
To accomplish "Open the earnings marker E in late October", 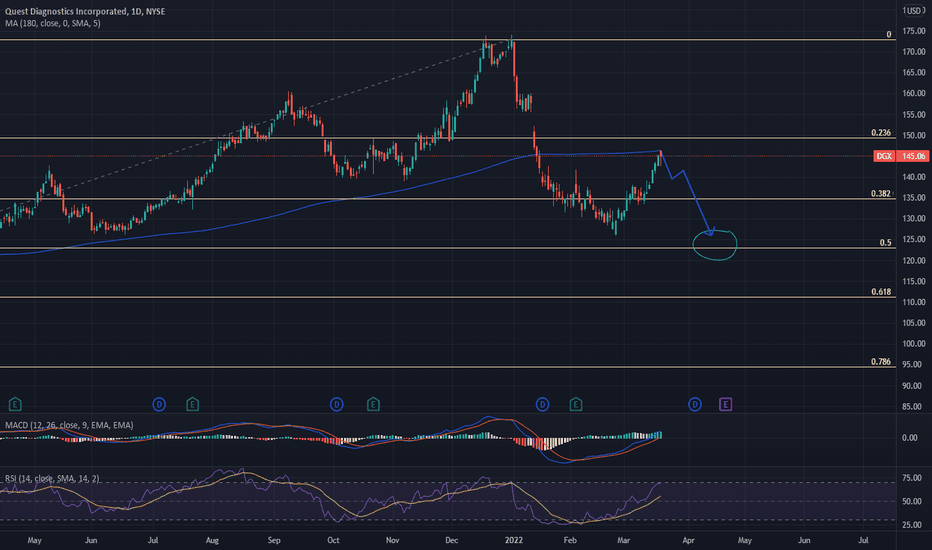I will pos(373,405).
